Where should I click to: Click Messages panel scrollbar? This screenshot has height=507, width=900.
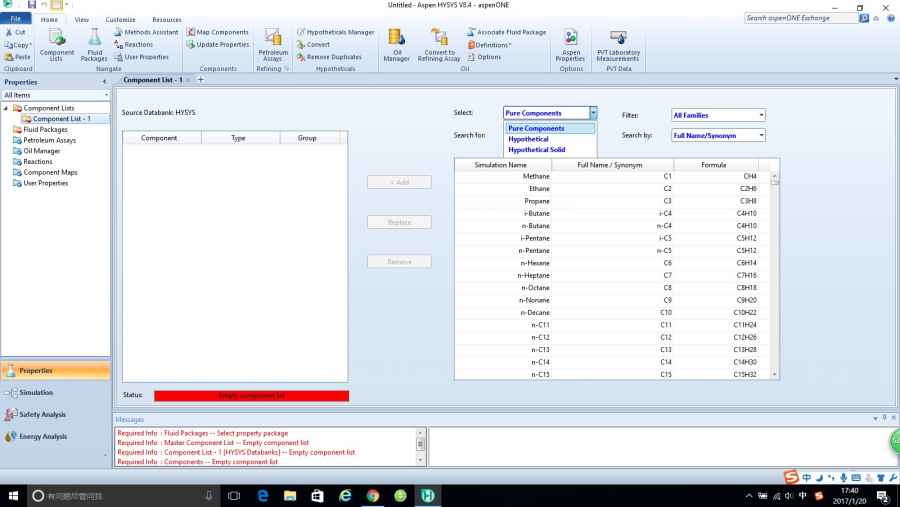tap(420, 446)
